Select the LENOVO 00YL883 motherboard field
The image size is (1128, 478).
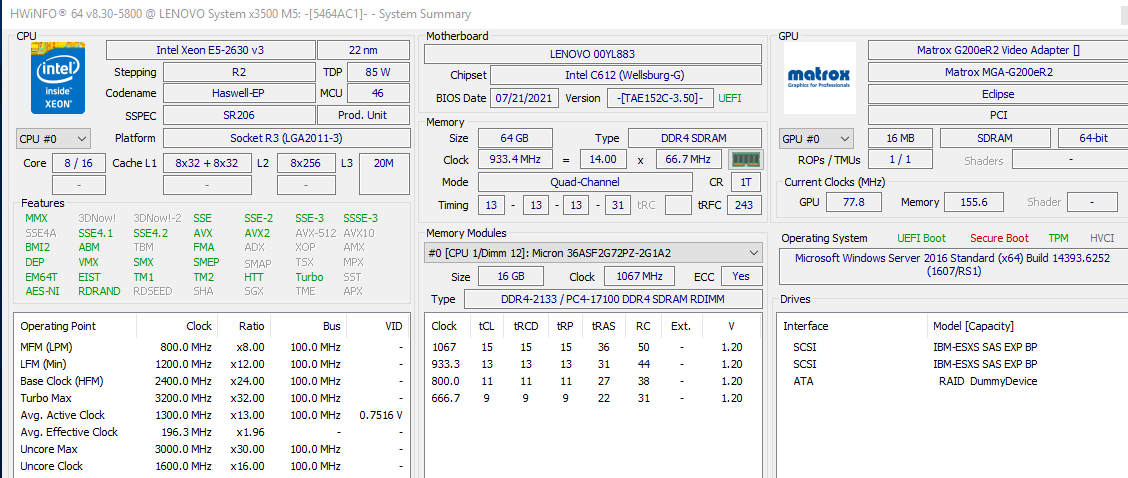pos(592,53)
